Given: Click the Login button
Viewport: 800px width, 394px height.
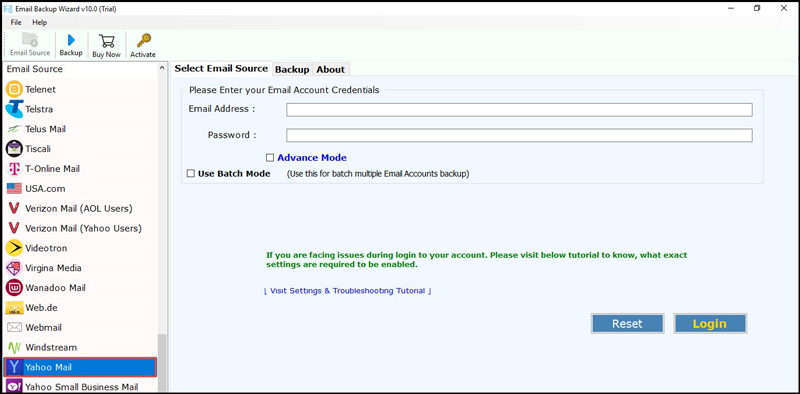Looking at the screenshot, I should click(710, 324).
